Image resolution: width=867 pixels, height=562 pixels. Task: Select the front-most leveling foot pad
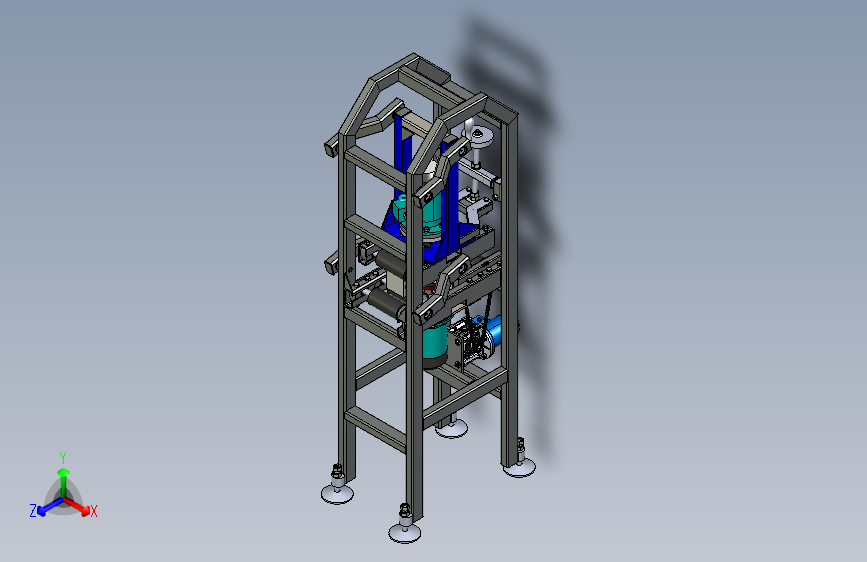[404, 533]
